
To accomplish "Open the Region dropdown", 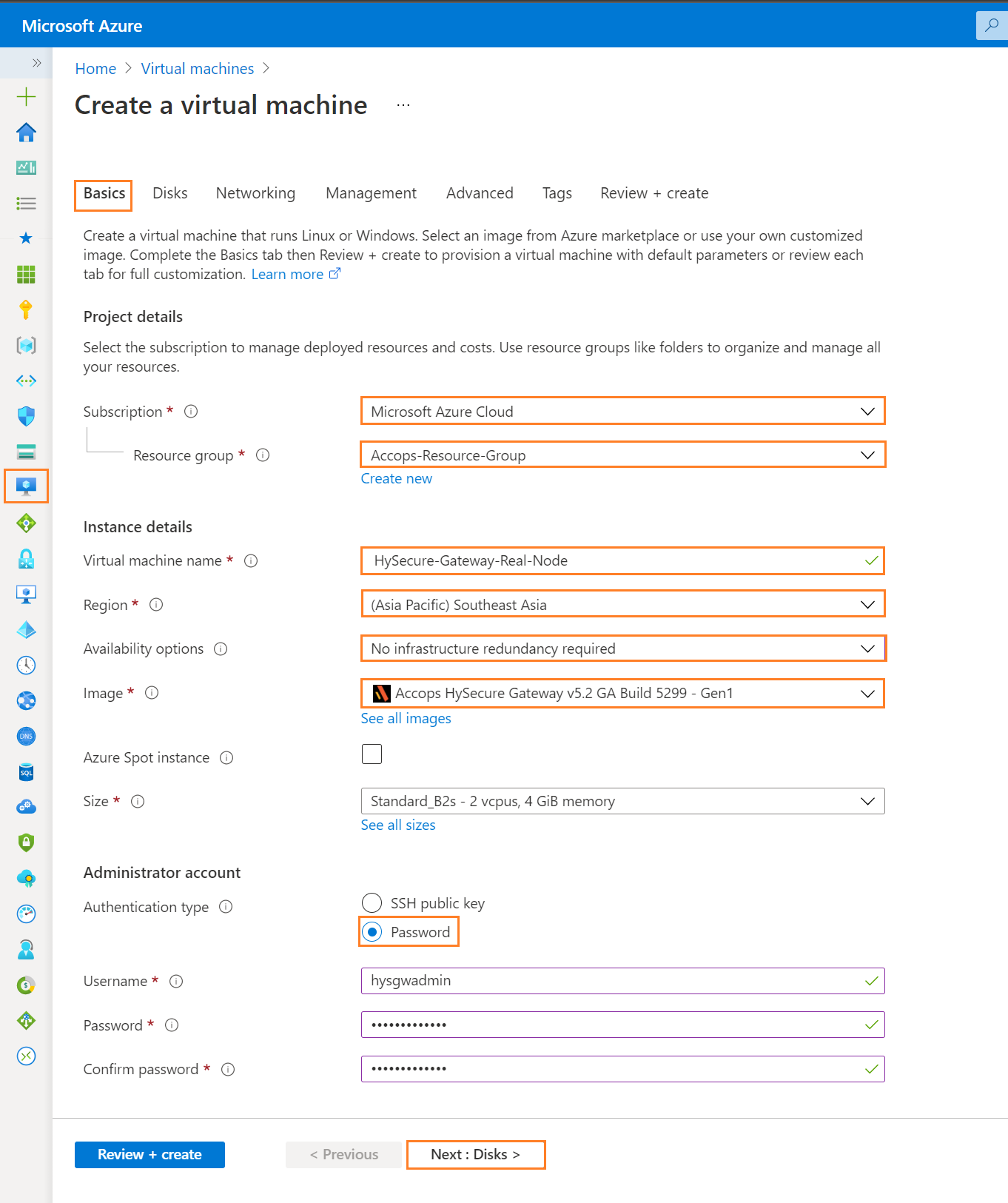I will click(x=622, y=605).
